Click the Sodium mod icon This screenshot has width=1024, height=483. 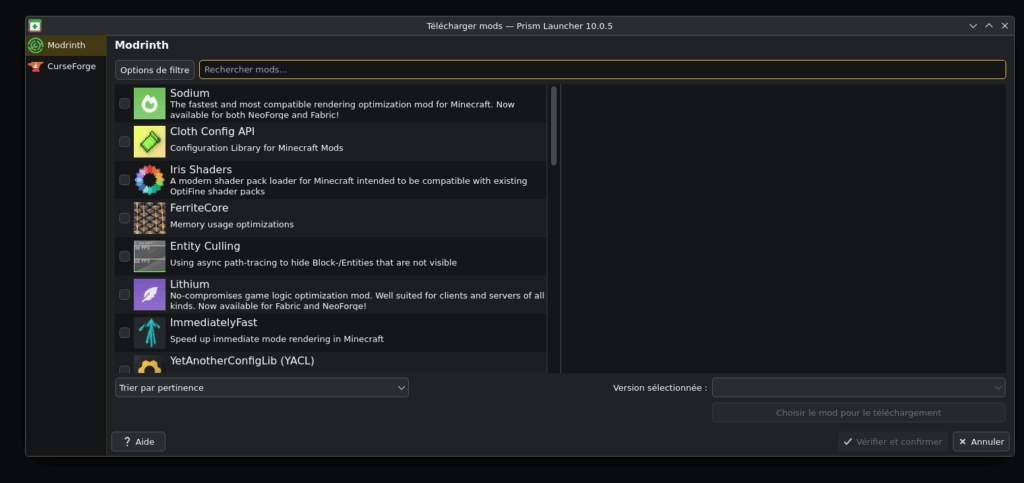tap(149, 103)
